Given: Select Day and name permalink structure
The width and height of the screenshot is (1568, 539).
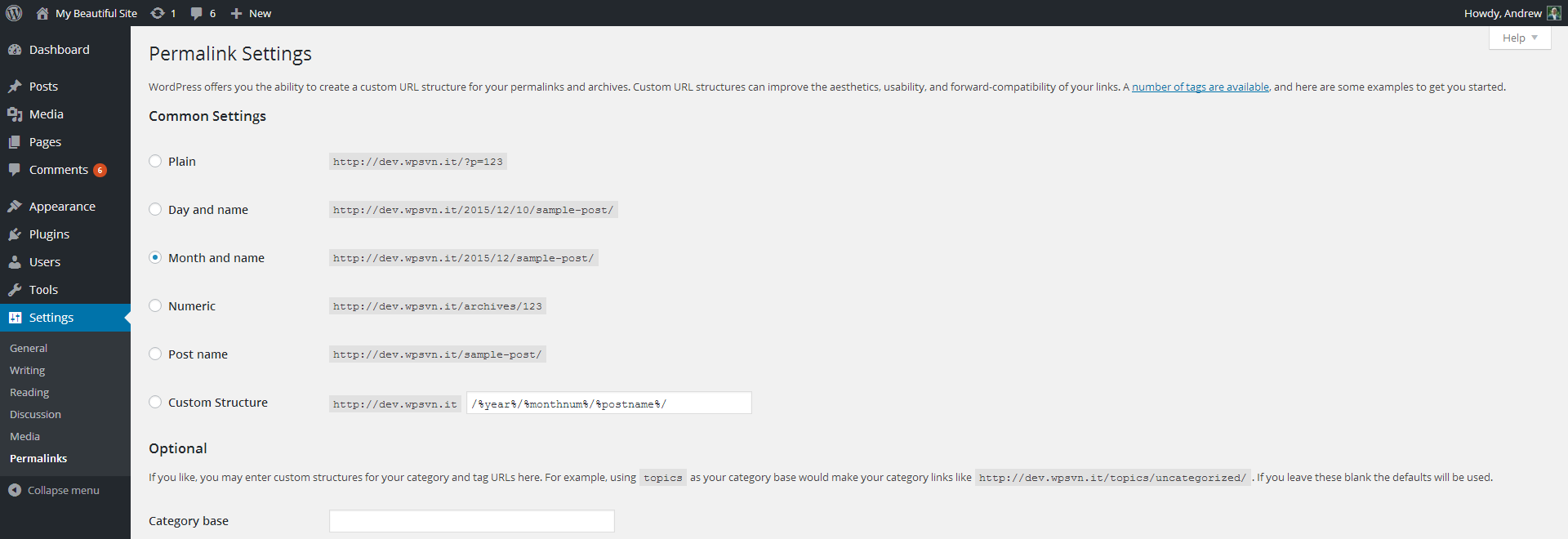Looking at the screenshot, I should point(155,209).
